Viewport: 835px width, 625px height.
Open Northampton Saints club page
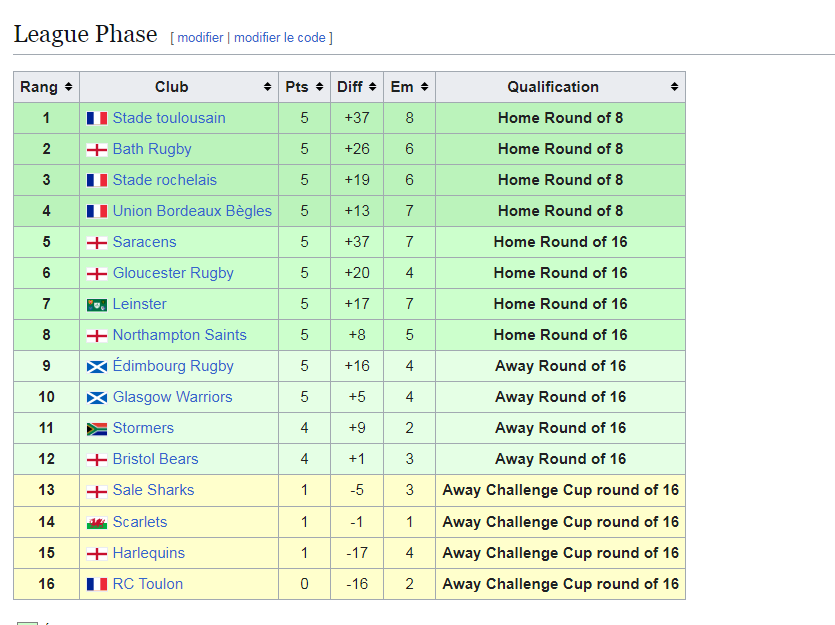click(179, 335)
